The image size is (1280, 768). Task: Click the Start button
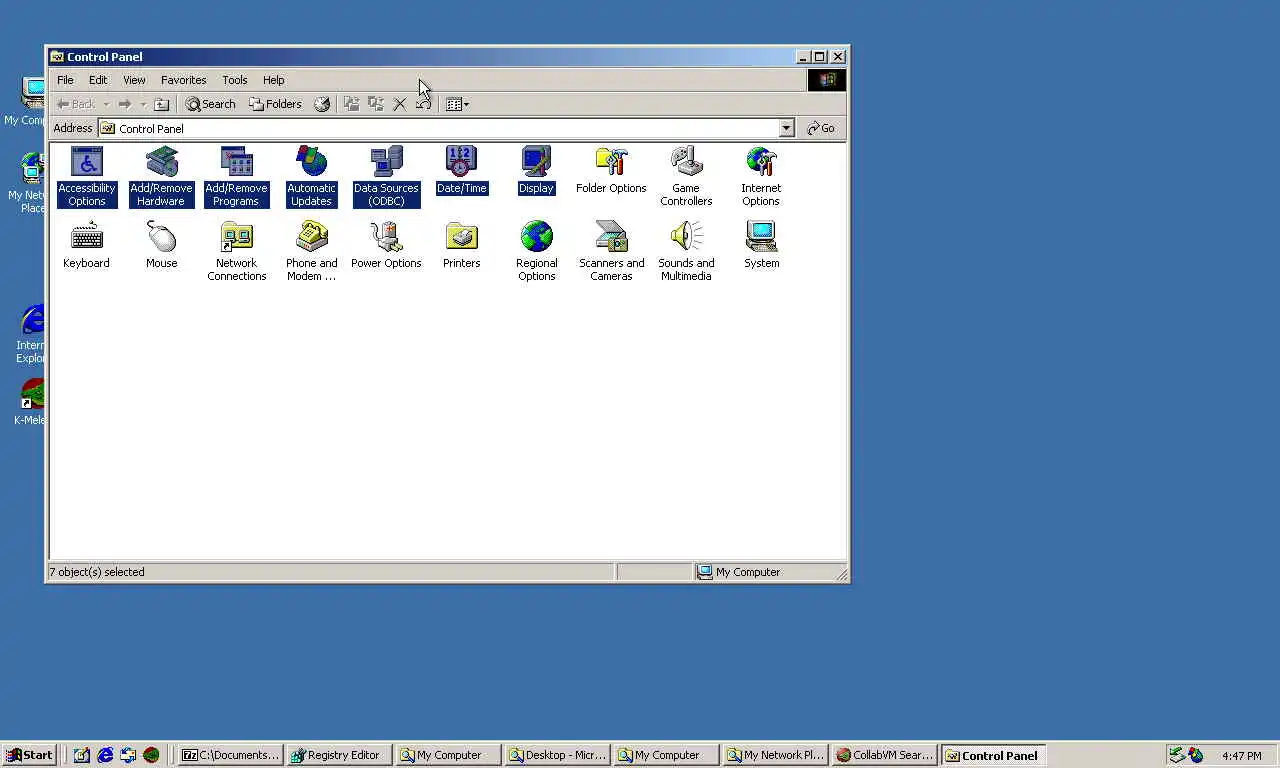coord(29,755)
